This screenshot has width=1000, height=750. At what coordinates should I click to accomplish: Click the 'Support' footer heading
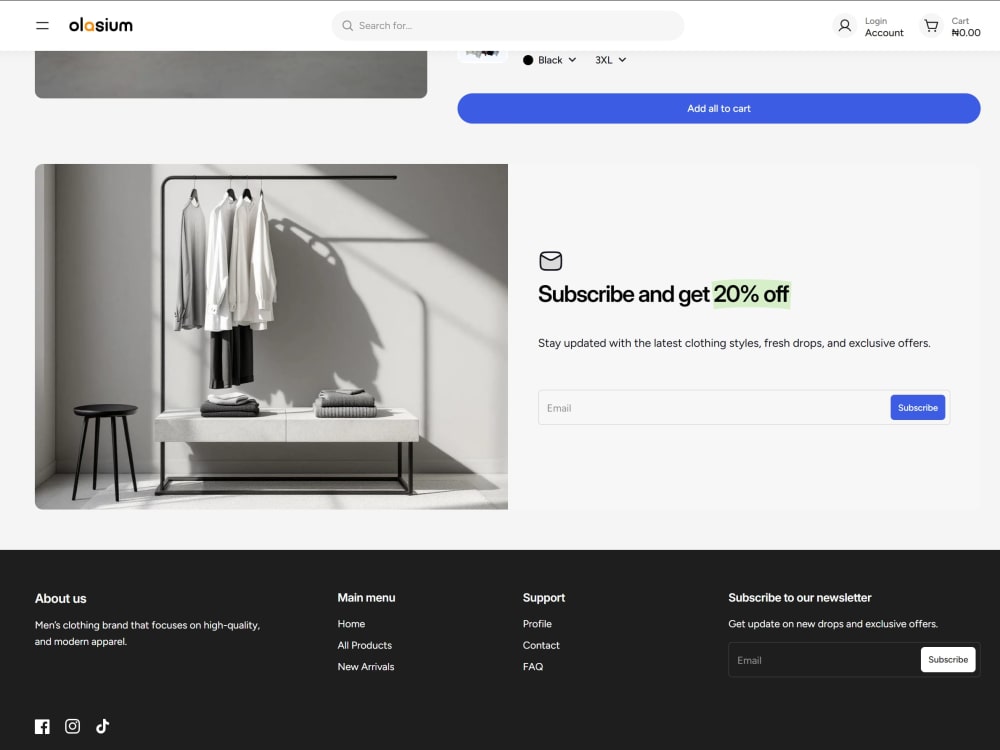coord(544,598)
